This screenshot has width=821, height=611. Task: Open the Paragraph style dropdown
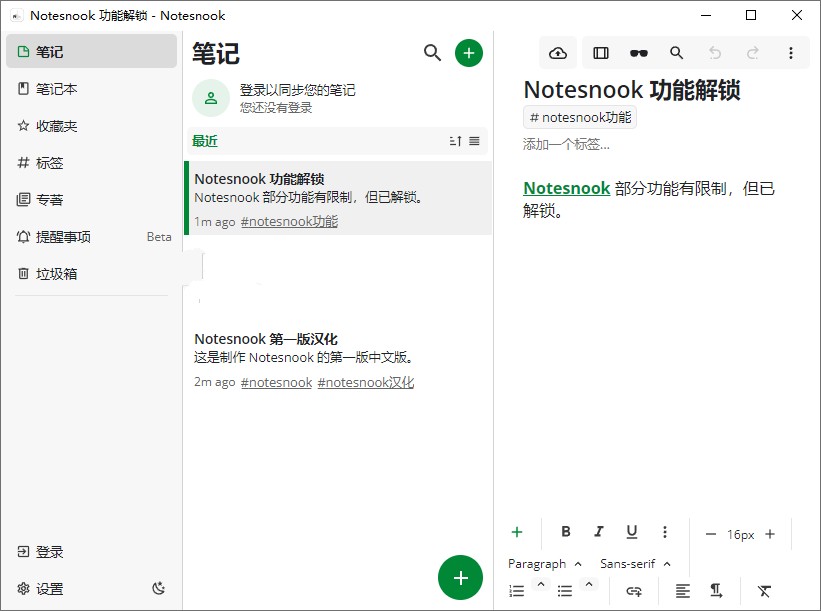point(545,563)
